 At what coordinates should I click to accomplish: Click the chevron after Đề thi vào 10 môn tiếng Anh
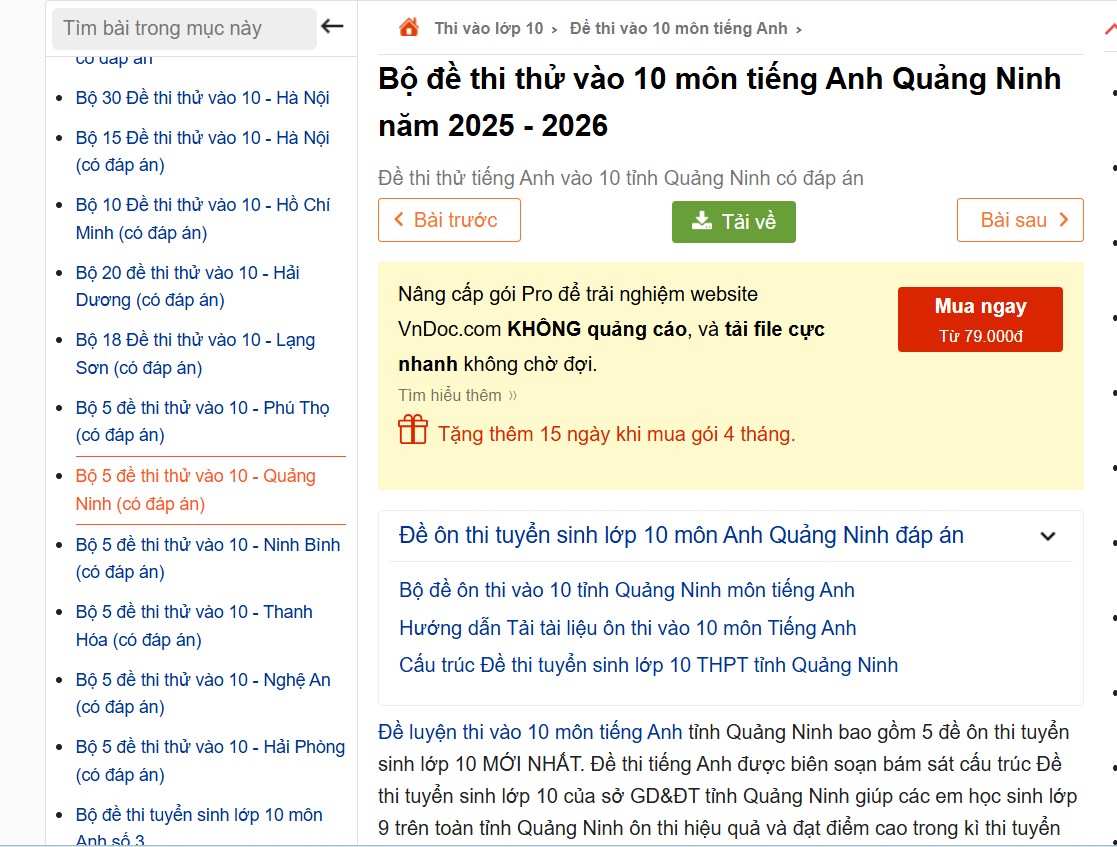[795, 28]
